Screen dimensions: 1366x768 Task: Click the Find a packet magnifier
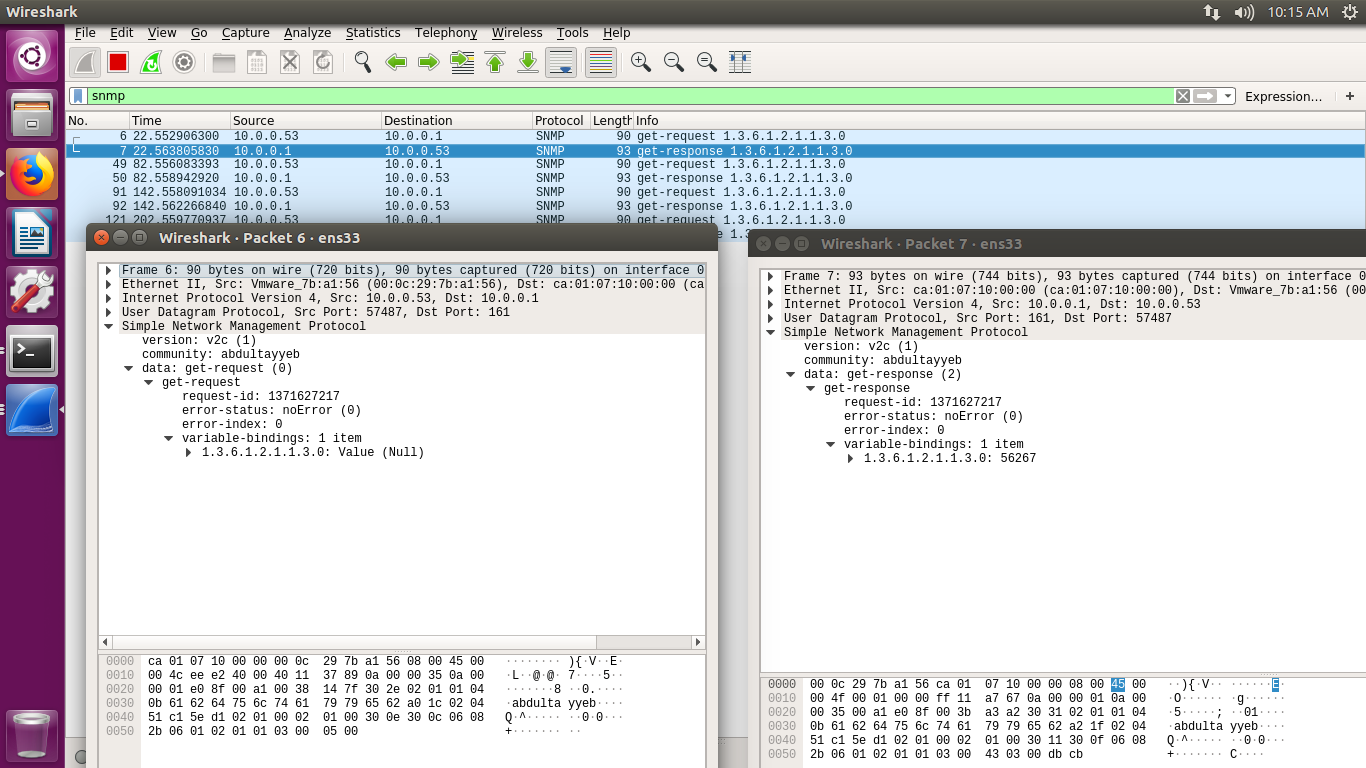[363, 62]
